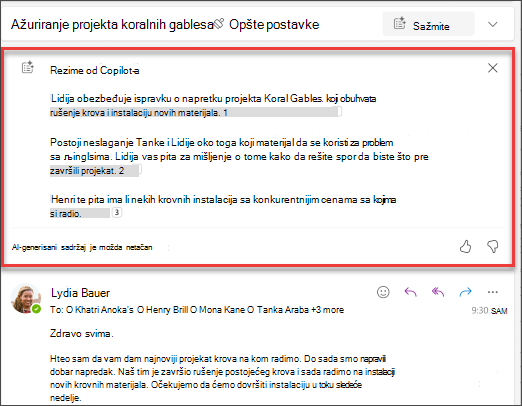Viewport: 522px width, 406px height.
Task: Click the email body starting 'Hteo sam da vam dam'
Action: coord(222,378)
